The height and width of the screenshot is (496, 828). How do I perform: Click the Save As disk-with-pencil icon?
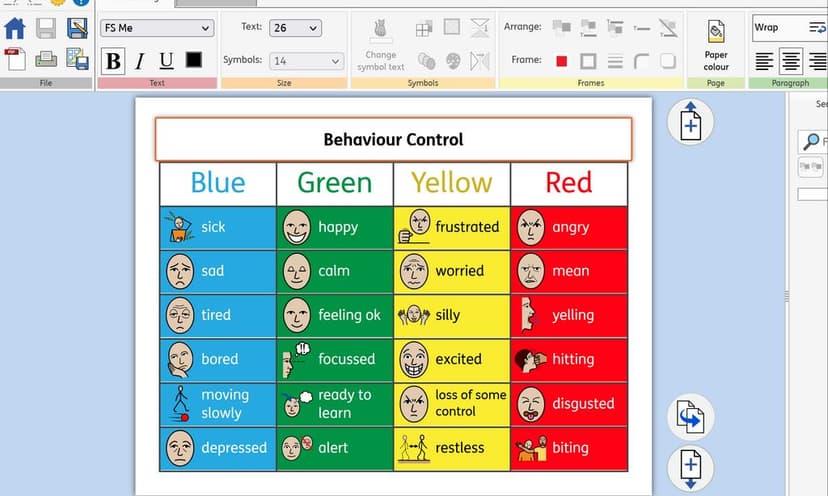[77, 28]
